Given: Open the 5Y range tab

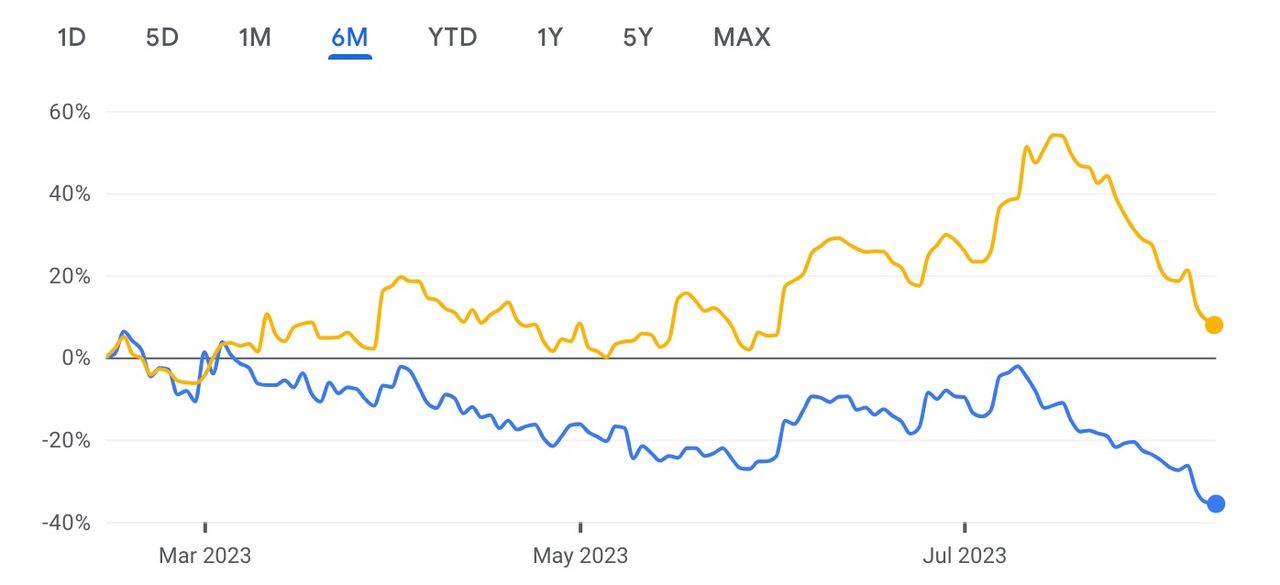Looking at the screenshot, I should click(637, 38).
